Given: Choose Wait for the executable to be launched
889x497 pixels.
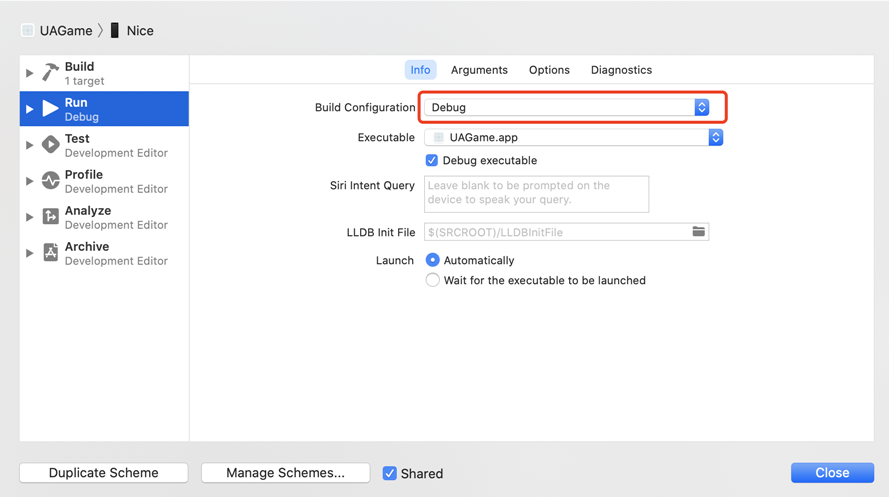Looking at the screenshot, I should (433, 280).
